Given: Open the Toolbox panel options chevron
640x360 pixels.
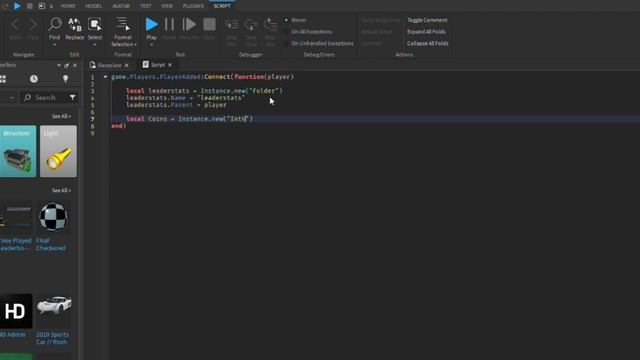Looking at the screenshot, I should (x=59, y=65).
